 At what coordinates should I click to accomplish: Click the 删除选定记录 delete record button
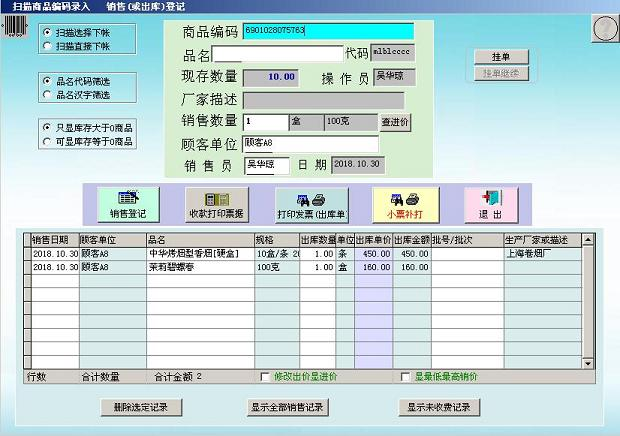coord(141,407)
